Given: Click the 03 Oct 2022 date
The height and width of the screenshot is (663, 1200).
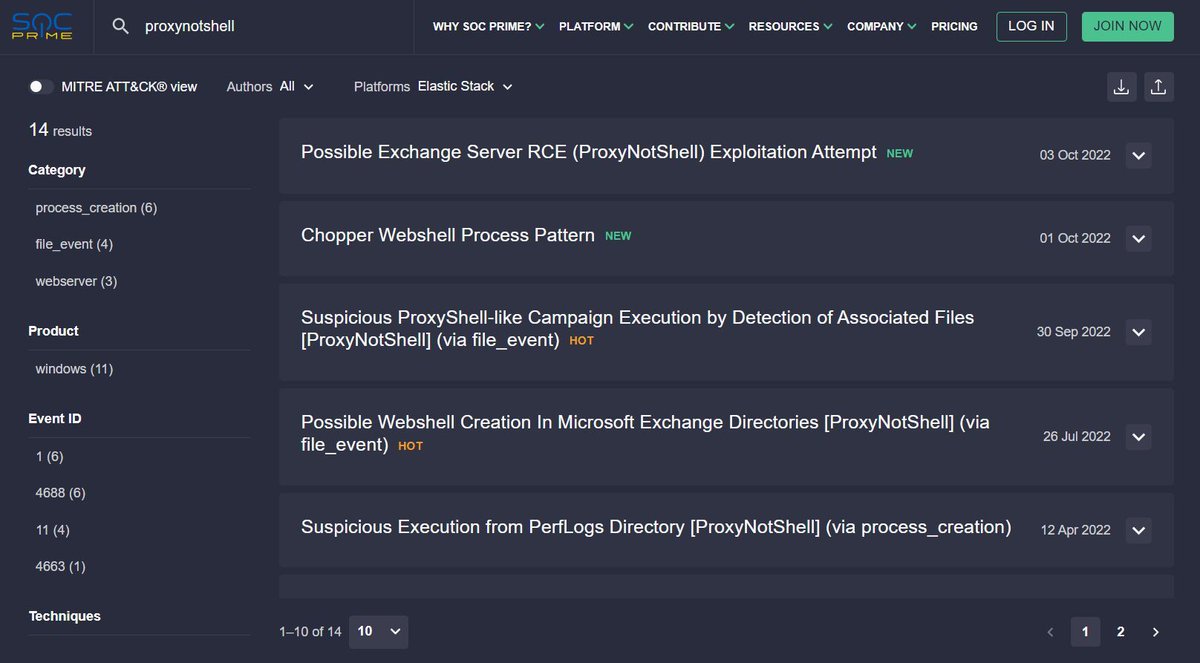Looking at the screenshot, I should (x=1075, y=155).
